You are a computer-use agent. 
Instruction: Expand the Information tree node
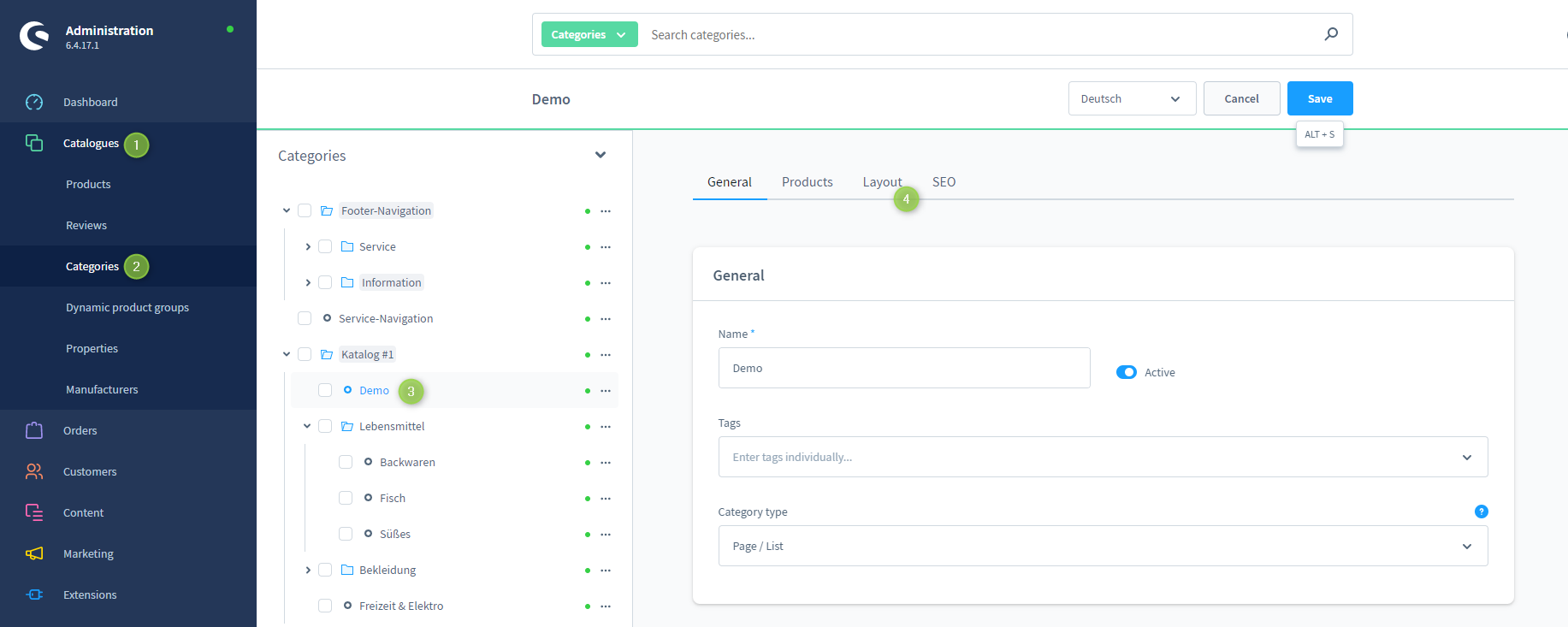(x=308, y=282)
